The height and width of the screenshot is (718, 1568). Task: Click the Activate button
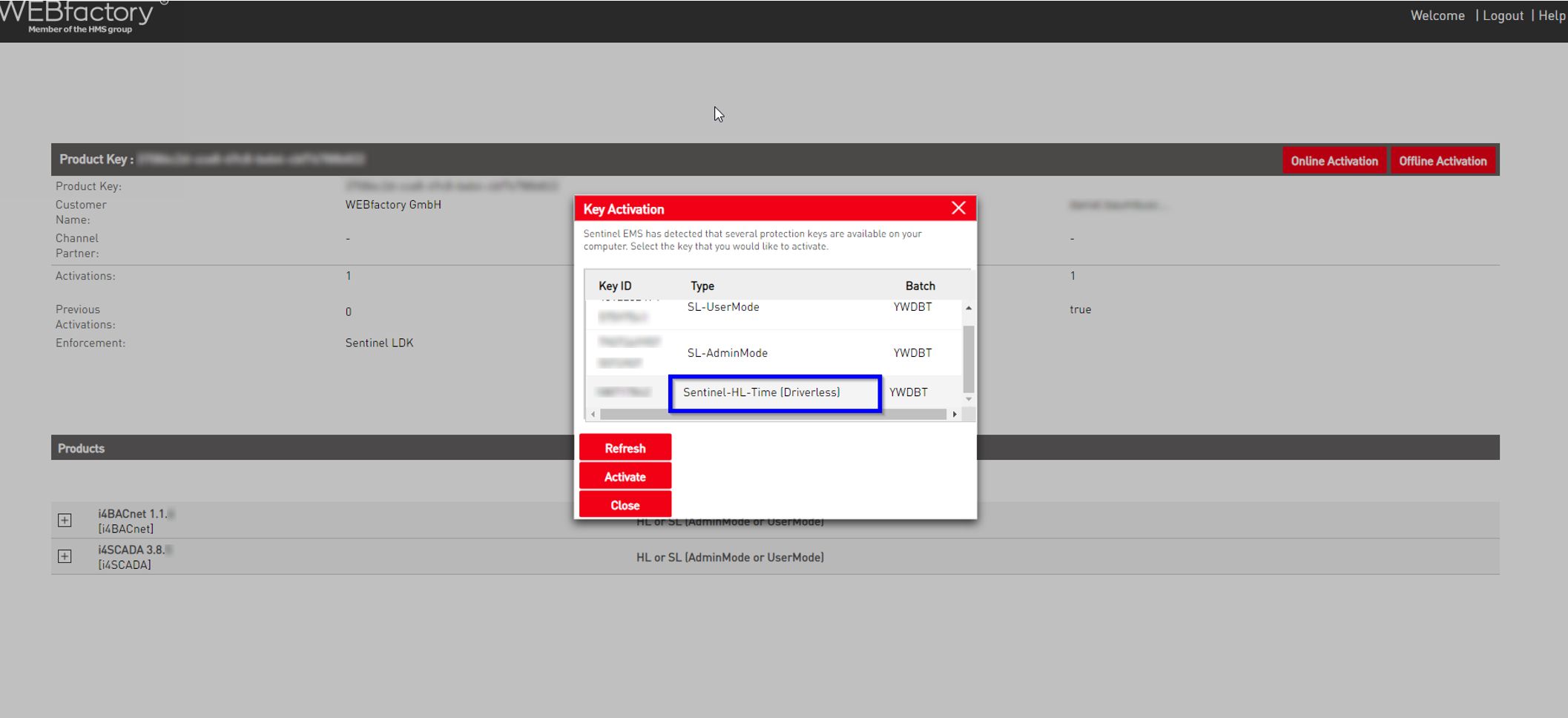coord(625,477)
